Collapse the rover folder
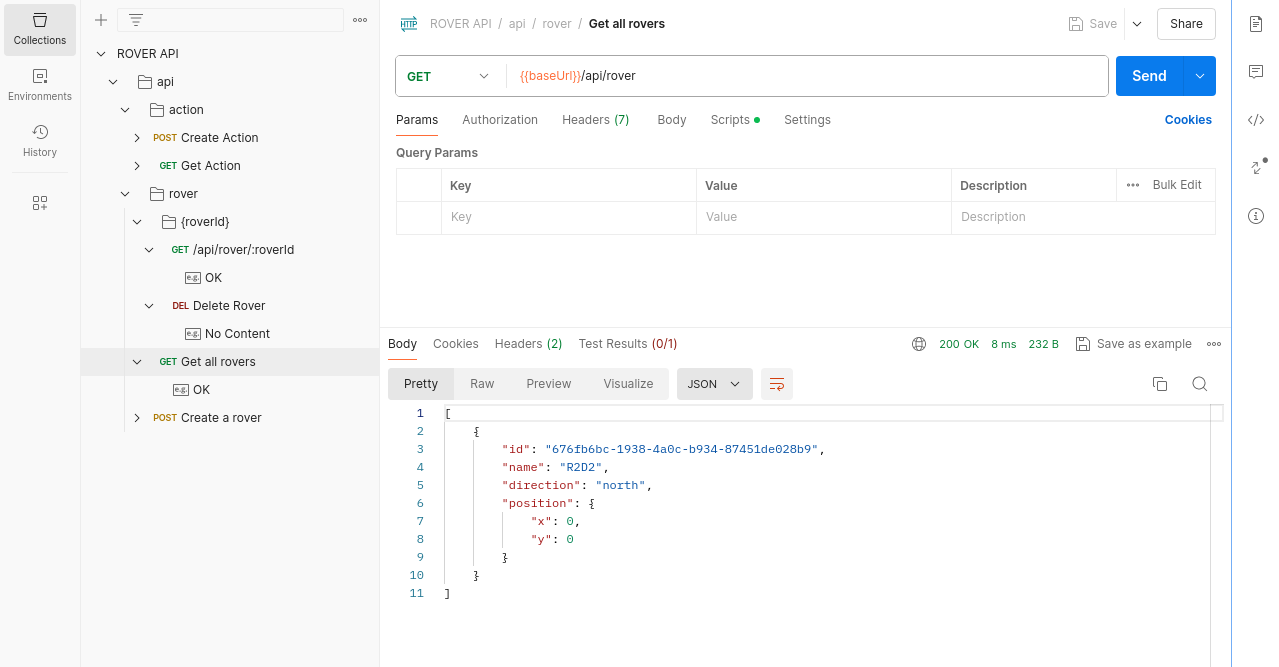This screenshot has height=667, width=1279. click(x=125, y=194)
